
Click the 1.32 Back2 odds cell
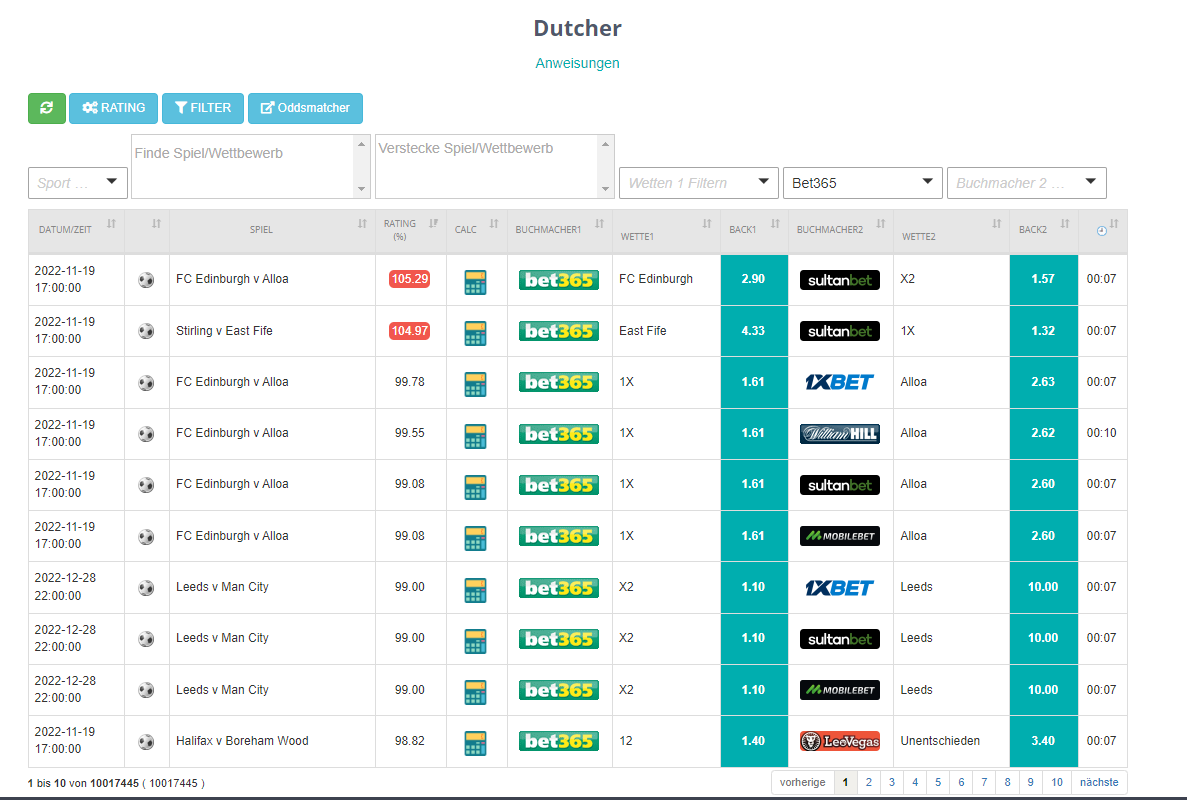1043,331
